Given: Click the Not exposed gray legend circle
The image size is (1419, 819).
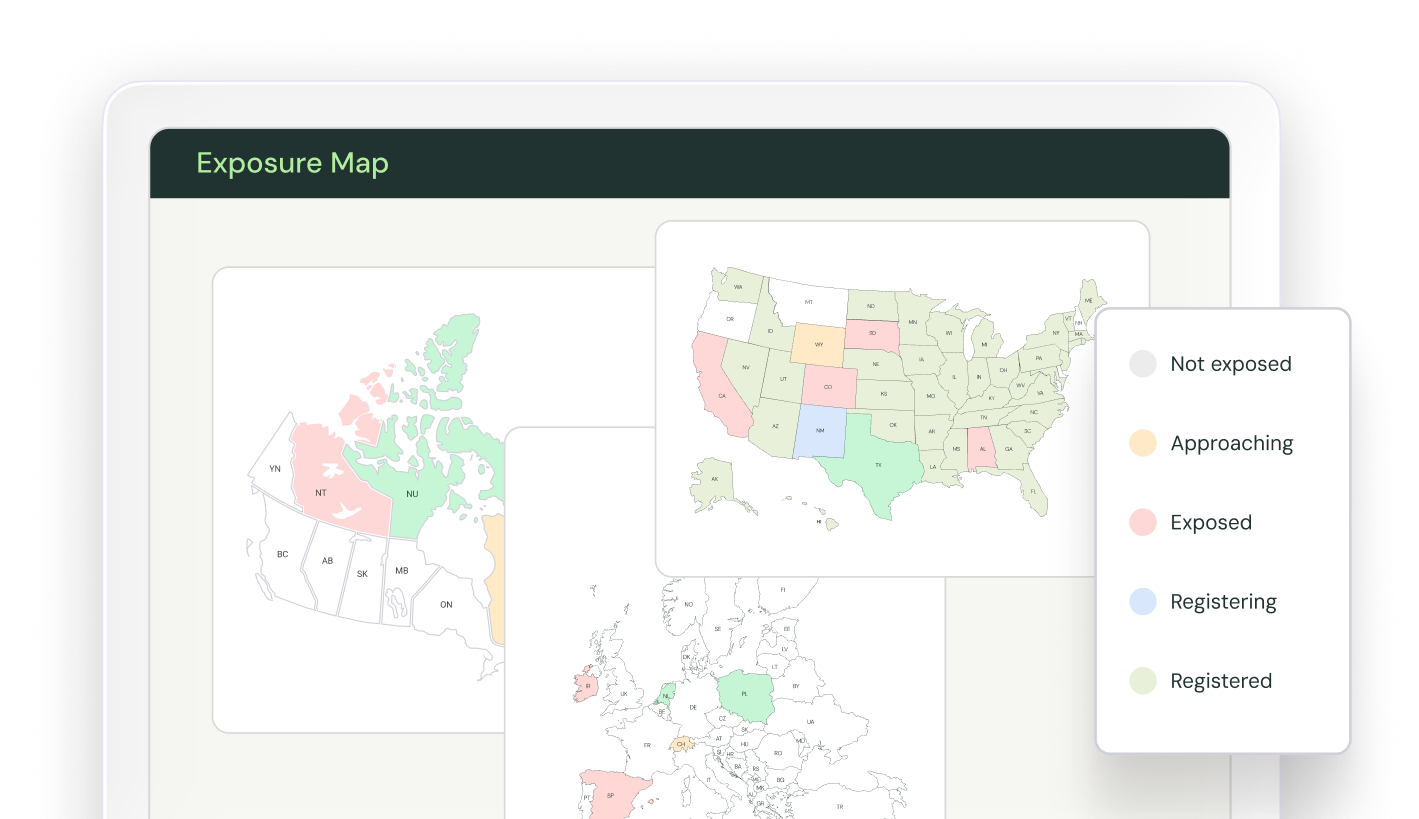Looking at the screenshot, I should click(1143, 364).
